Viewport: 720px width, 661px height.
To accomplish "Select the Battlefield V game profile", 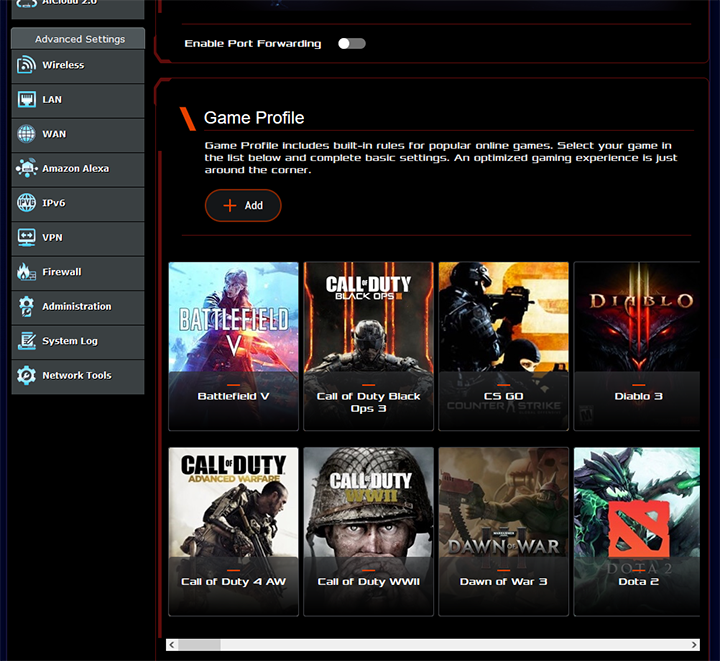I will pyautogui.click(x=233, y=346).
